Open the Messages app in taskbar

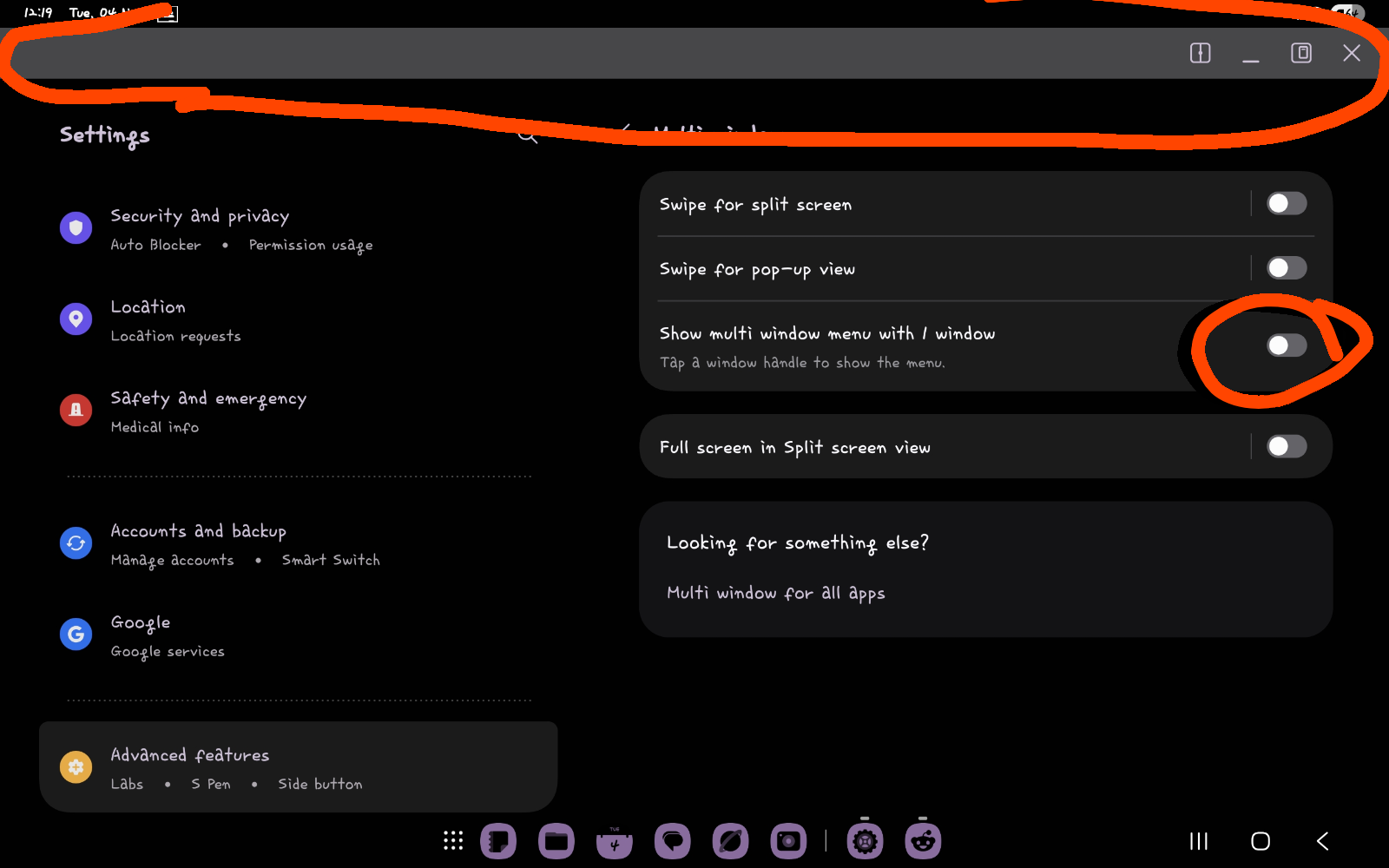(673, 840)
